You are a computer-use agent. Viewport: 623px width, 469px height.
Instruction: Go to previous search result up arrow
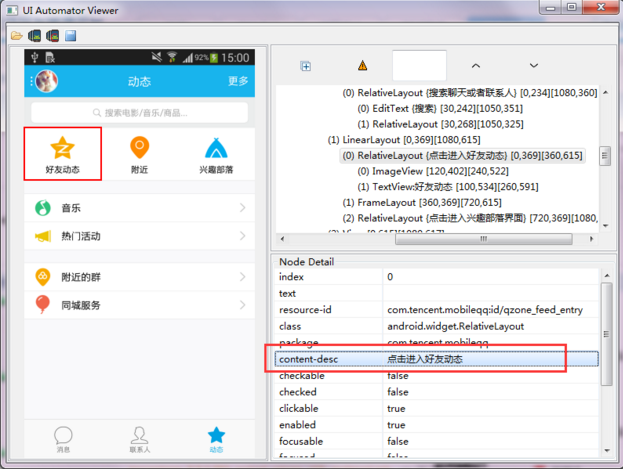[476, 66]
